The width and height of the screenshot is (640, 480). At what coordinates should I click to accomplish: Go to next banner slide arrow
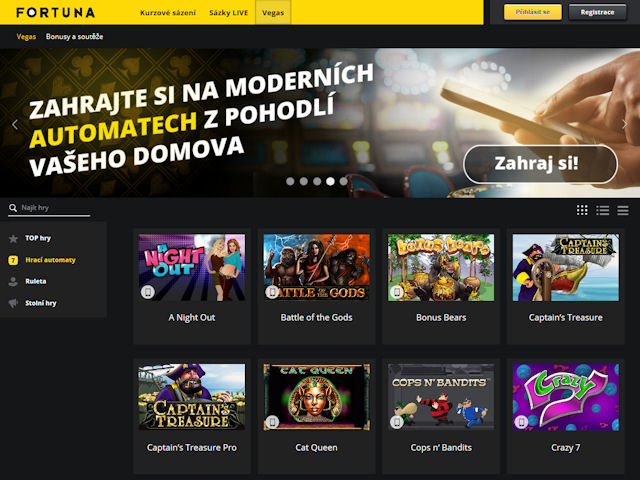coord(624,124)
